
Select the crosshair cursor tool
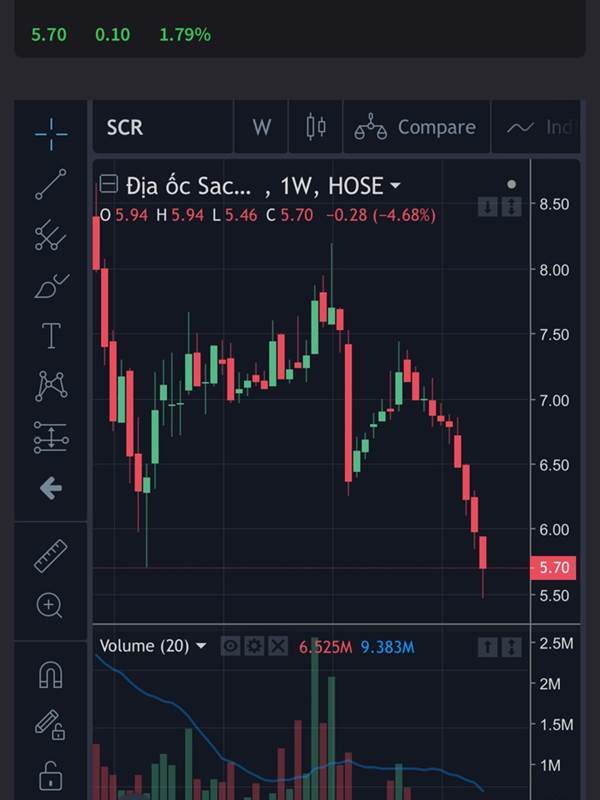tap(51, 134)
